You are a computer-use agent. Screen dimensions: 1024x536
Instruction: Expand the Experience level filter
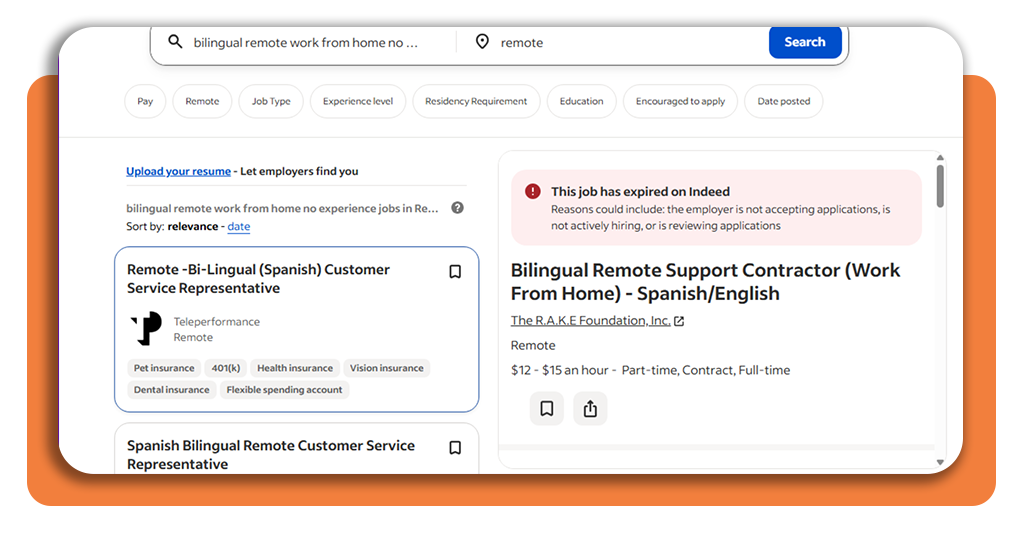pyautogui.click(x=358, y=101)
